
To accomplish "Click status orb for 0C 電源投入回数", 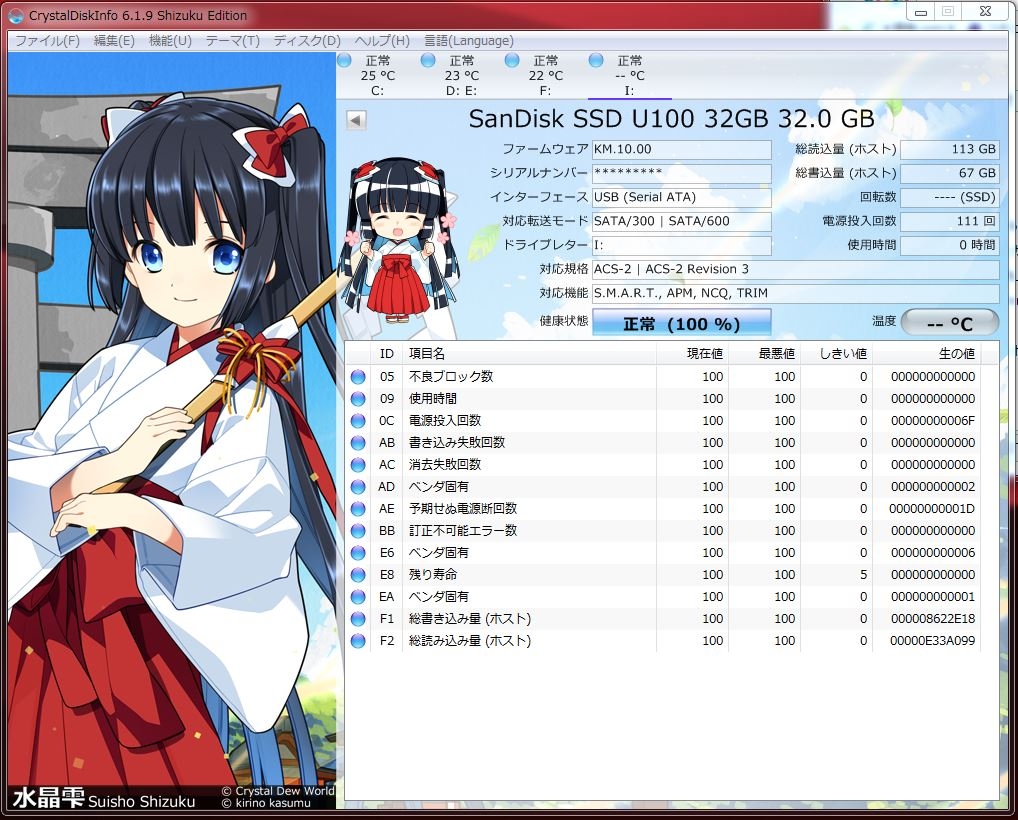I will (x=358, y=421).
